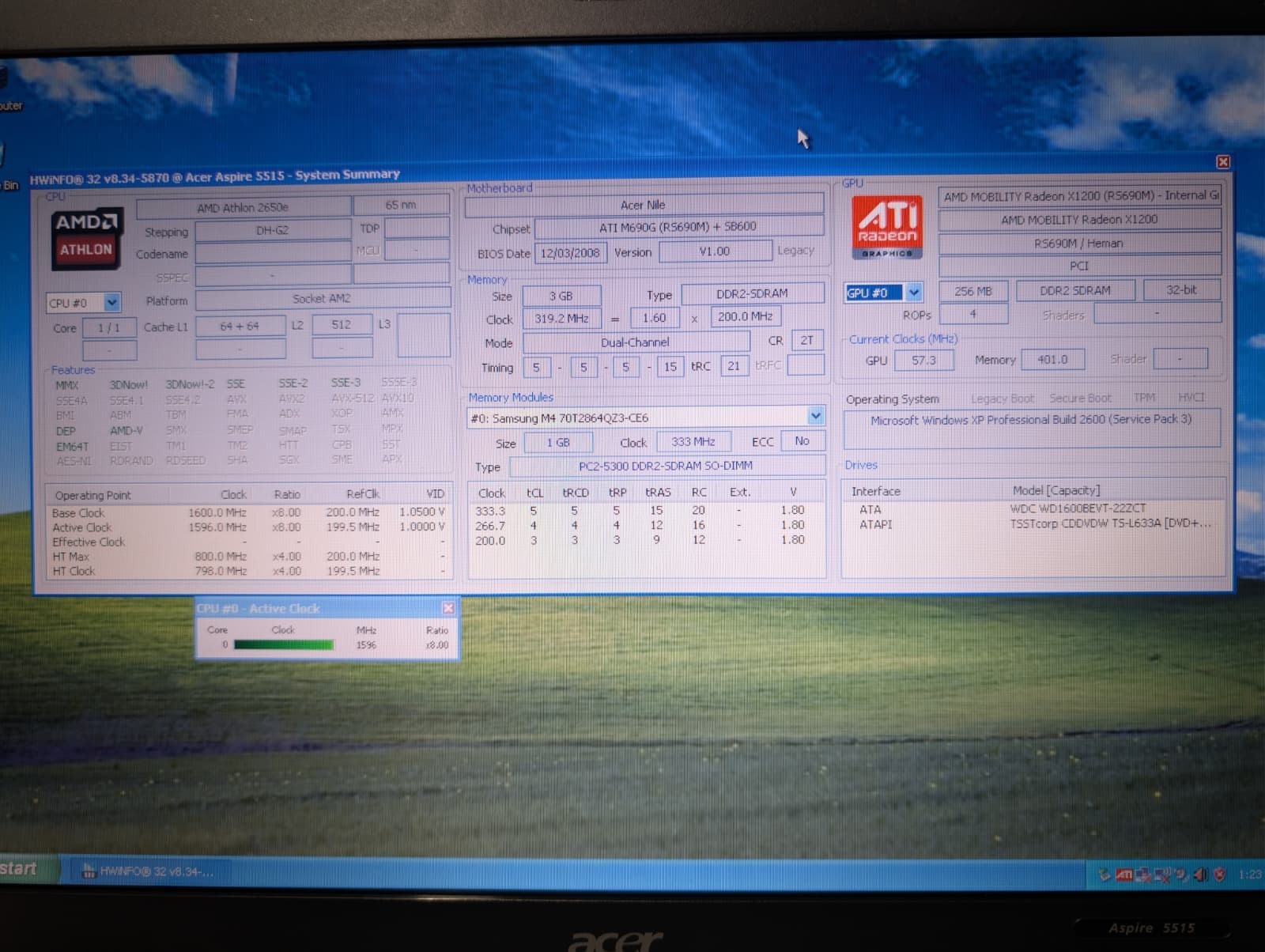Click the Active Clock 1596.0 MHz value

coord(217,527)
